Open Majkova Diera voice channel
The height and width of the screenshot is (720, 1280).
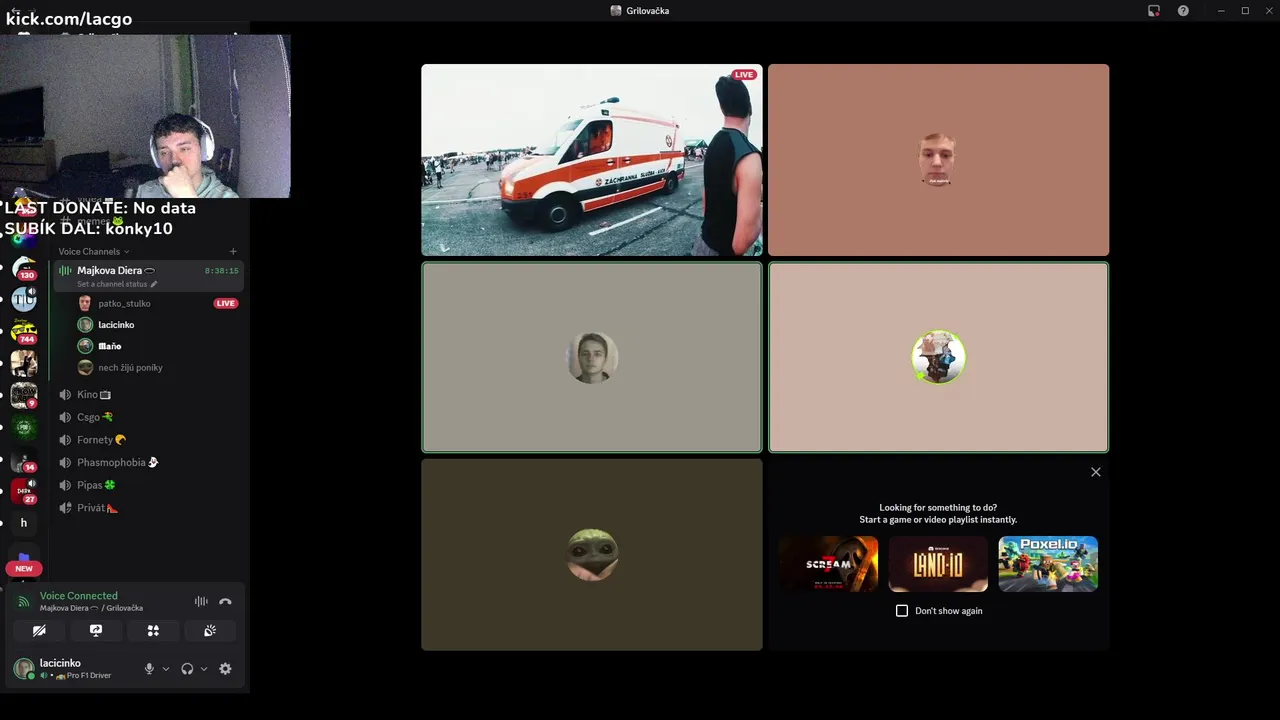(147, 276)
